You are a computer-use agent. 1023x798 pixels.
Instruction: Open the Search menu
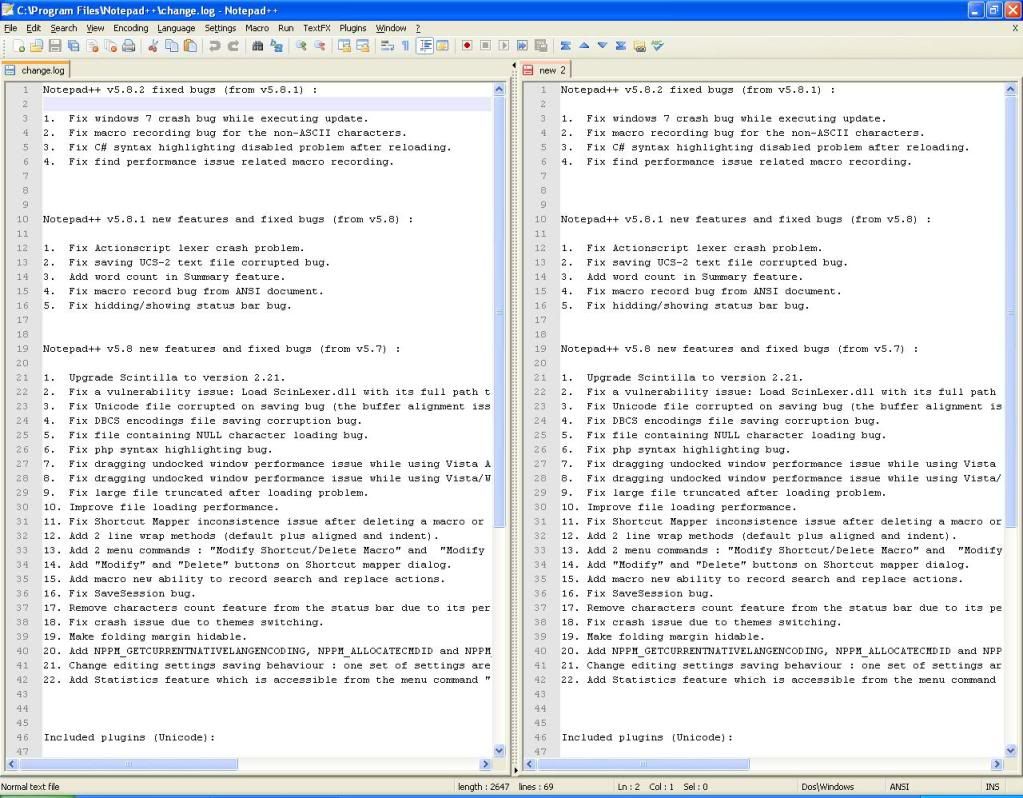click(63, 28)
